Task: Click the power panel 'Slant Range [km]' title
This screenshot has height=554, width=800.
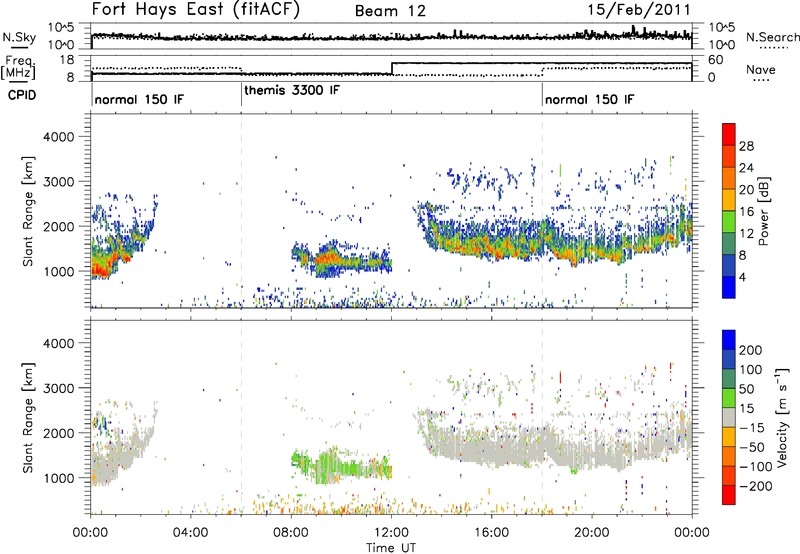Action: 28,211
